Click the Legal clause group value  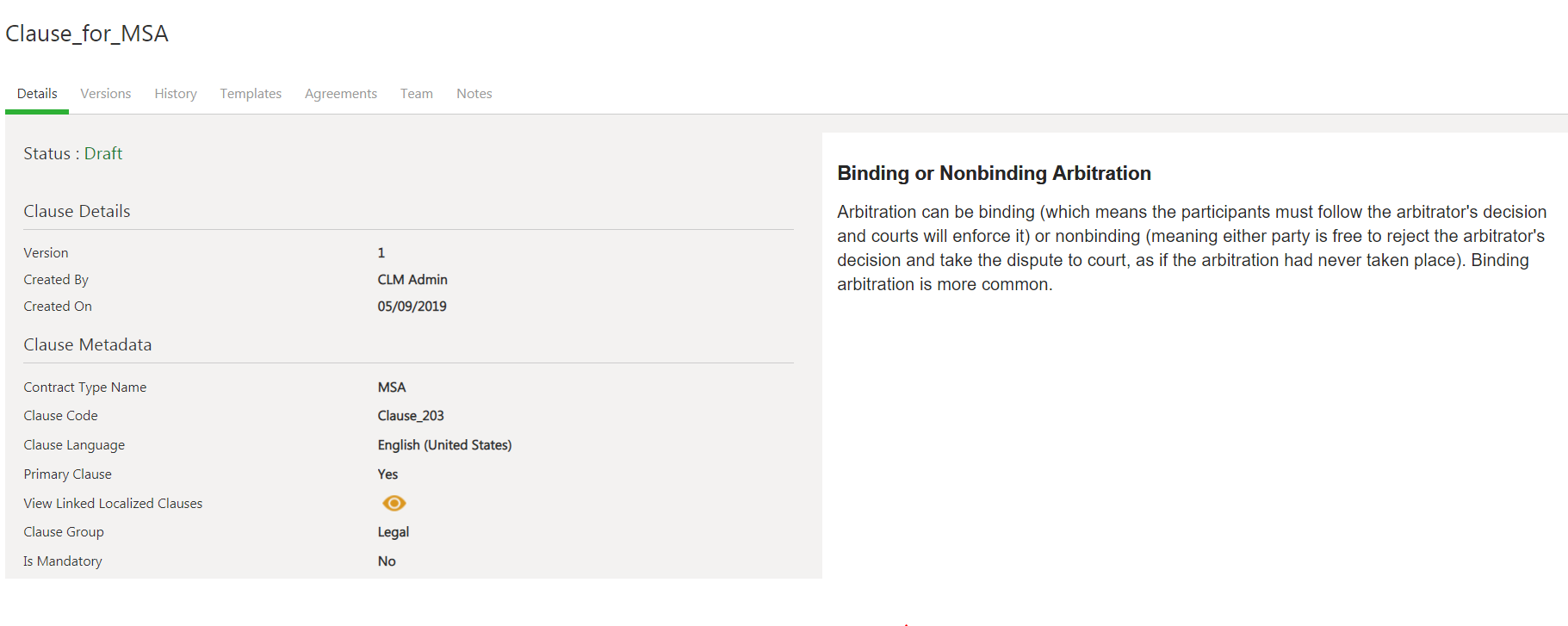394,532
